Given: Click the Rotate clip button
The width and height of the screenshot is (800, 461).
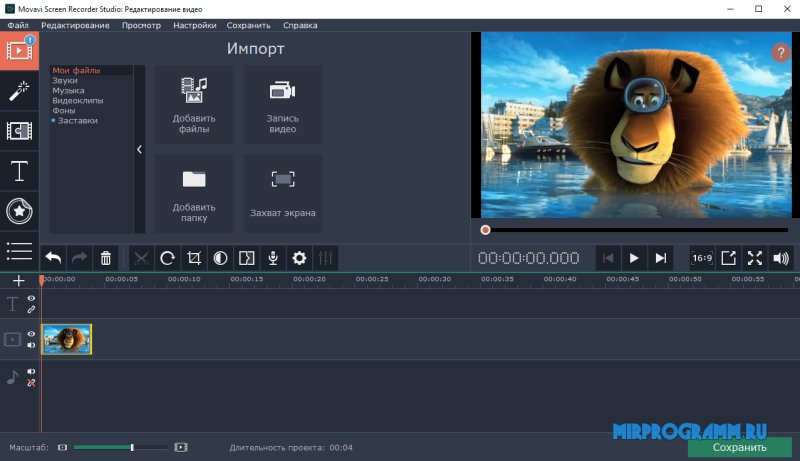Looking at the screenshot, I should [x=168, y=258].
